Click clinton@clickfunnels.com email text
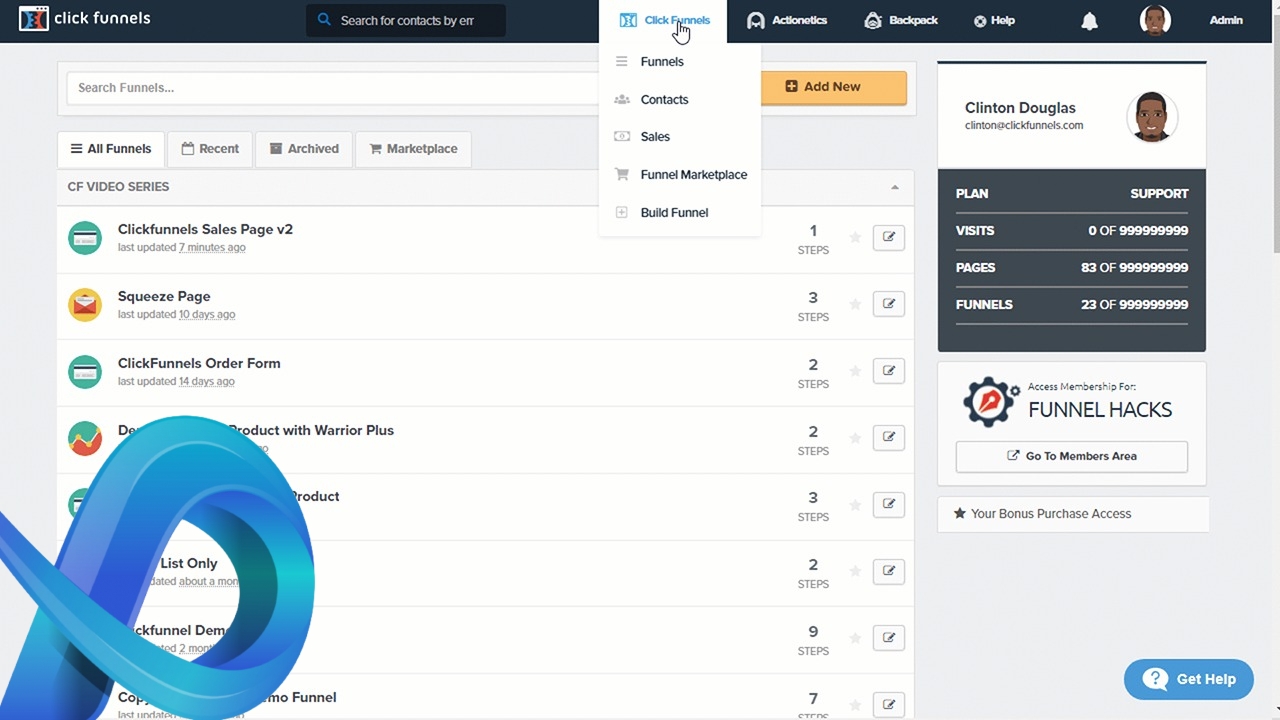Screen dimensions: 1280x720 click(x=1024, y=126)
